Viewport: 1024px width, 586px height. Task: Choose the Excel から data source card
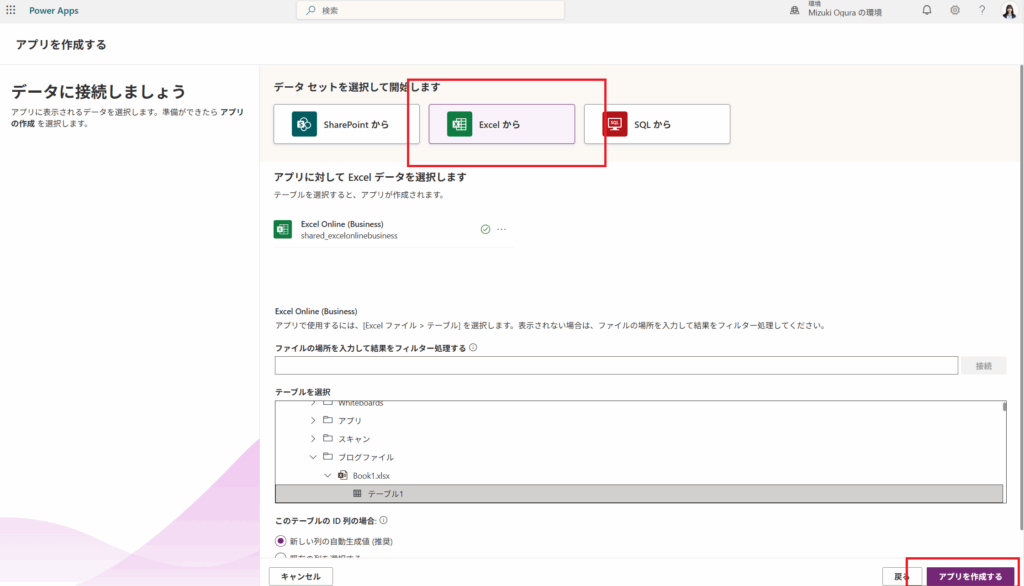coord(501,124)
